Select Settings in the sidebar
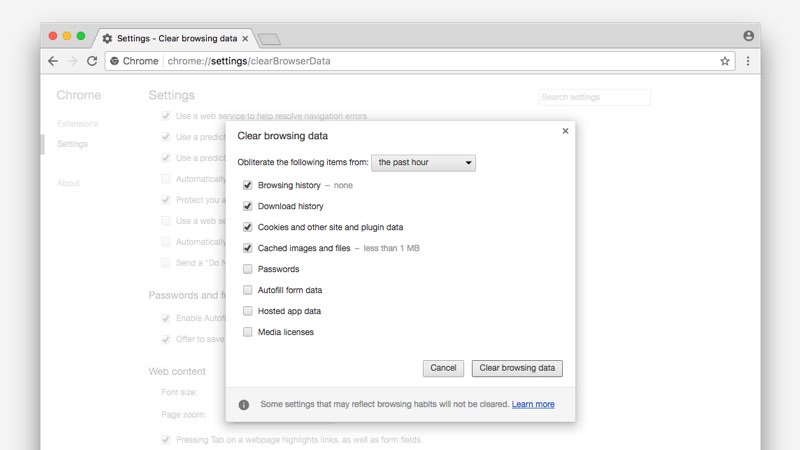The width and height of the screenshot is (800, 450). click(72, 144)
